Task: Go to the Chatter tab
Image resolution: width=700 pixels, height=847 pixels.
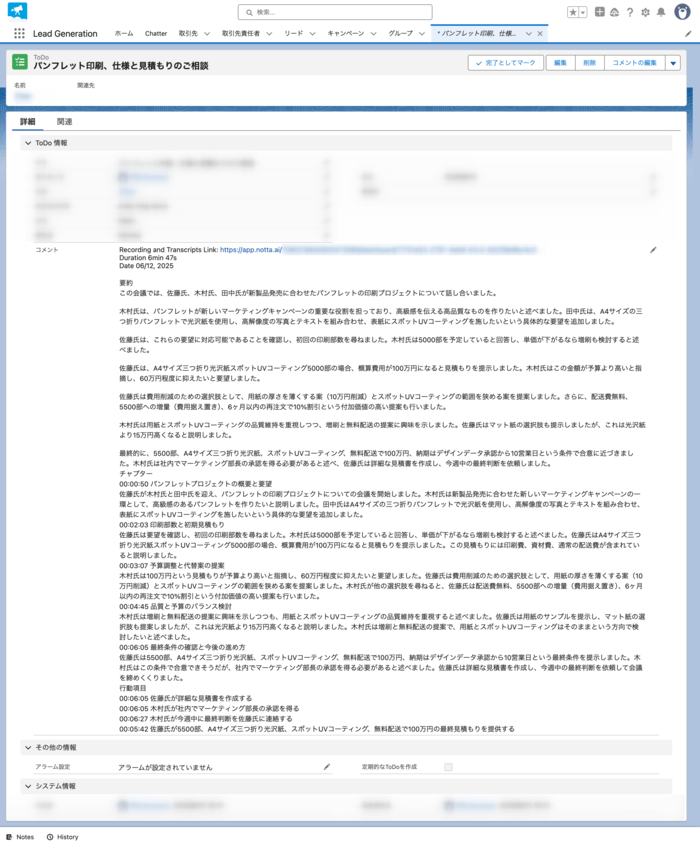Action: tap(156, 33)
